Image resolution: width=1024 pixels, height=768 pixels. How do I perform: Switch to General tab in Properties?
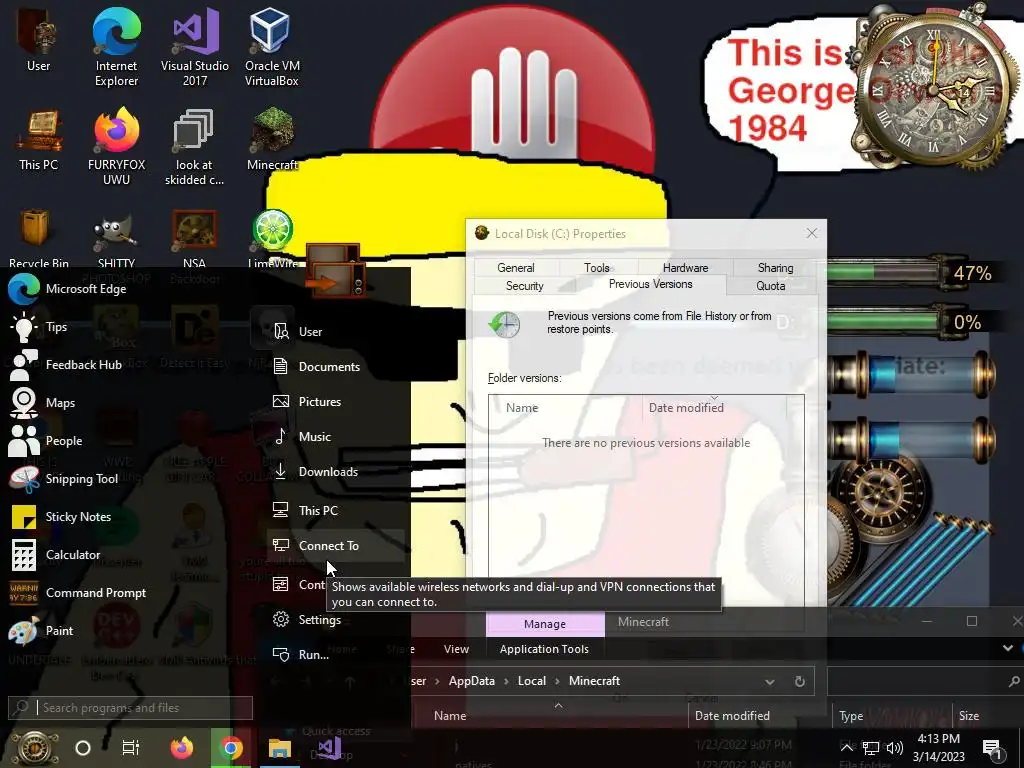point(516,268)
